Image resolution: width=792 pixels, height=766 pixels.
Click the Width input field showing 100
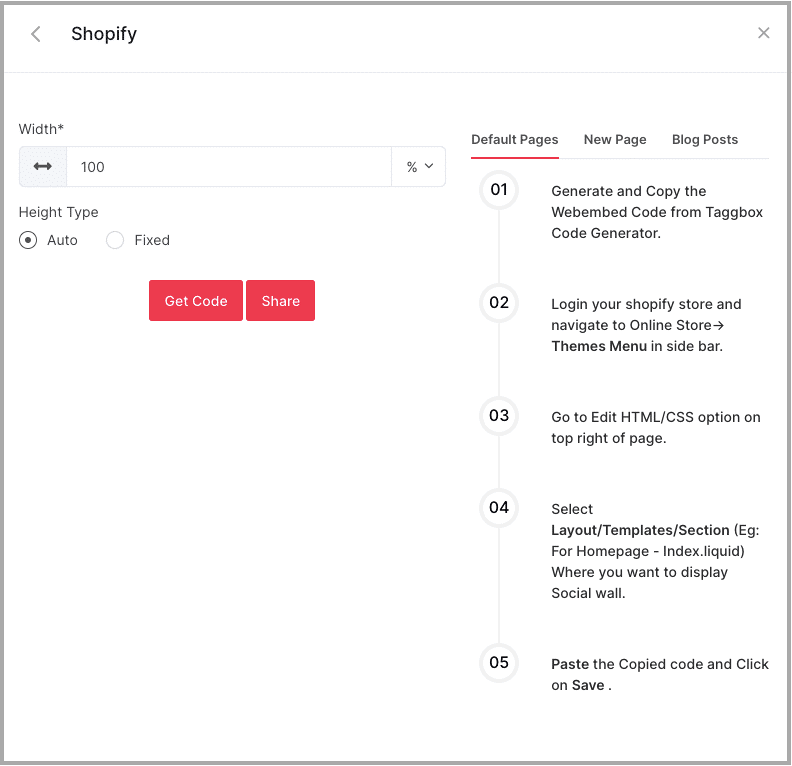[228, 167]
